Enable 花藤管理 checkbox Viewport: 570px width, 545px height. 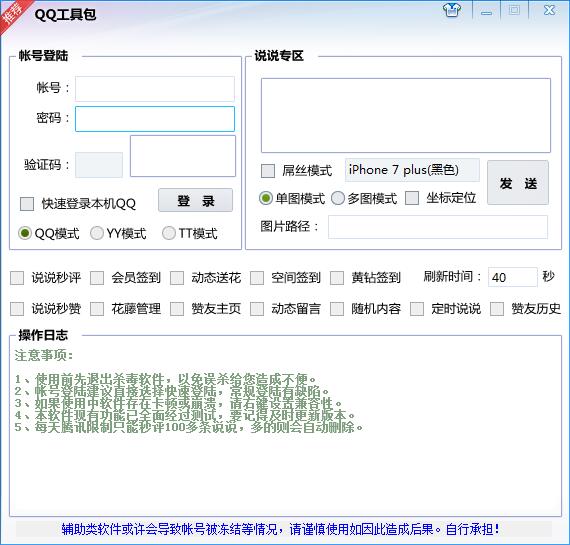point(97,309)
